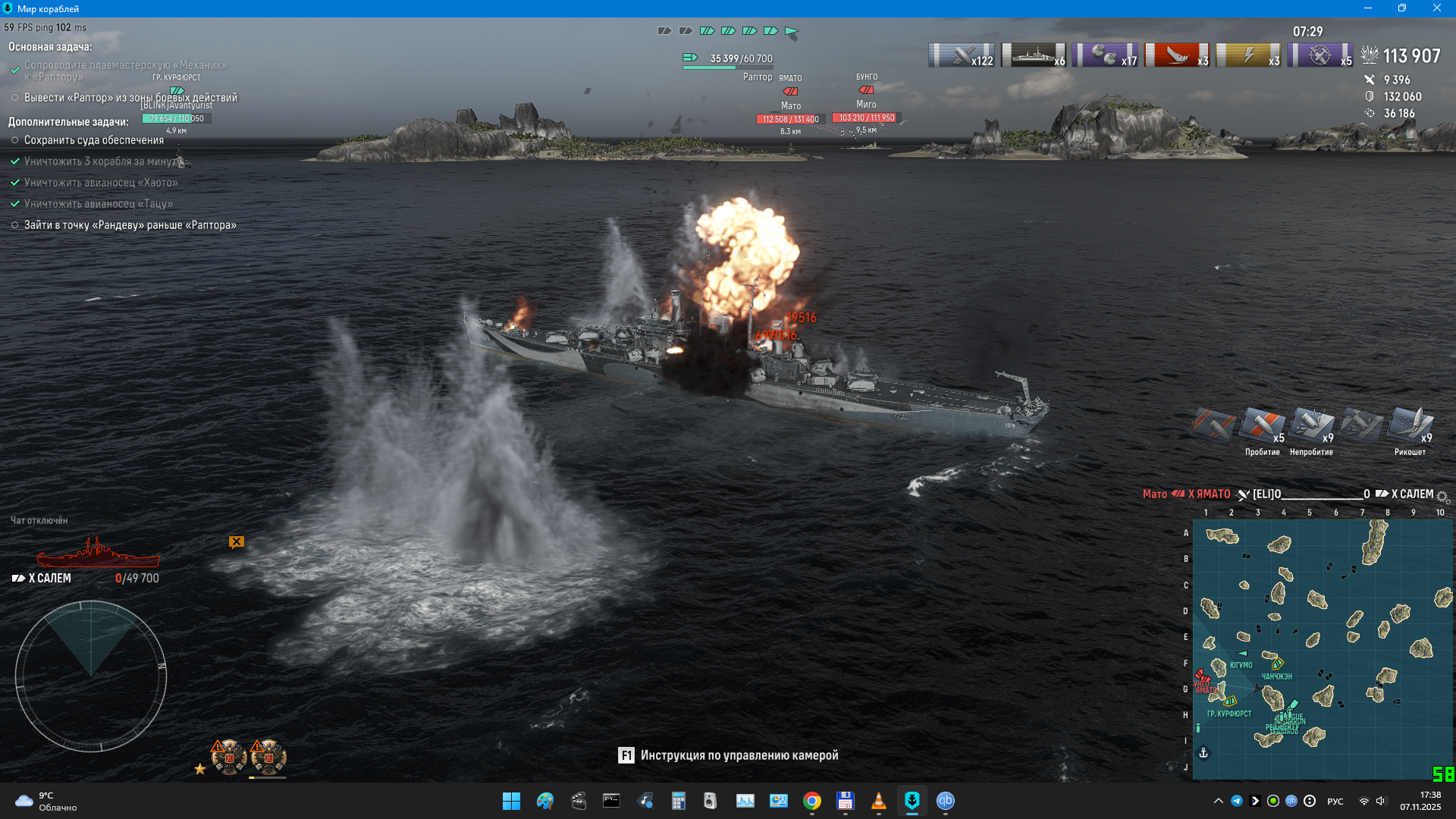Screen dimensions: 1456x819
Task: Click the ricochet hit counter icon
Action: 1410,425
